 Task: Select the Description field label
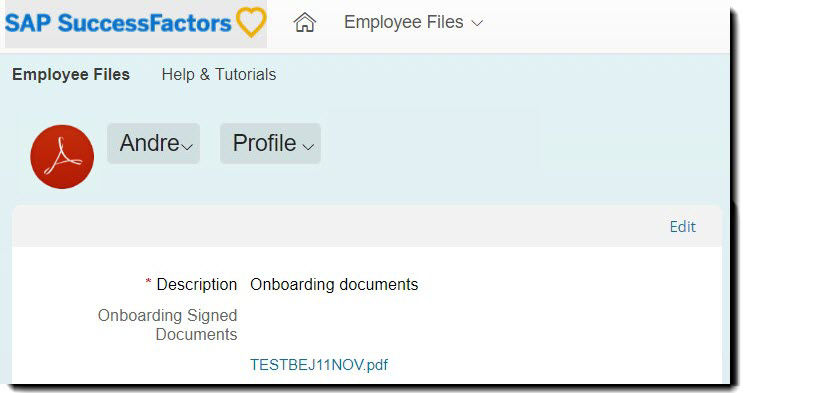coord(196,284)
